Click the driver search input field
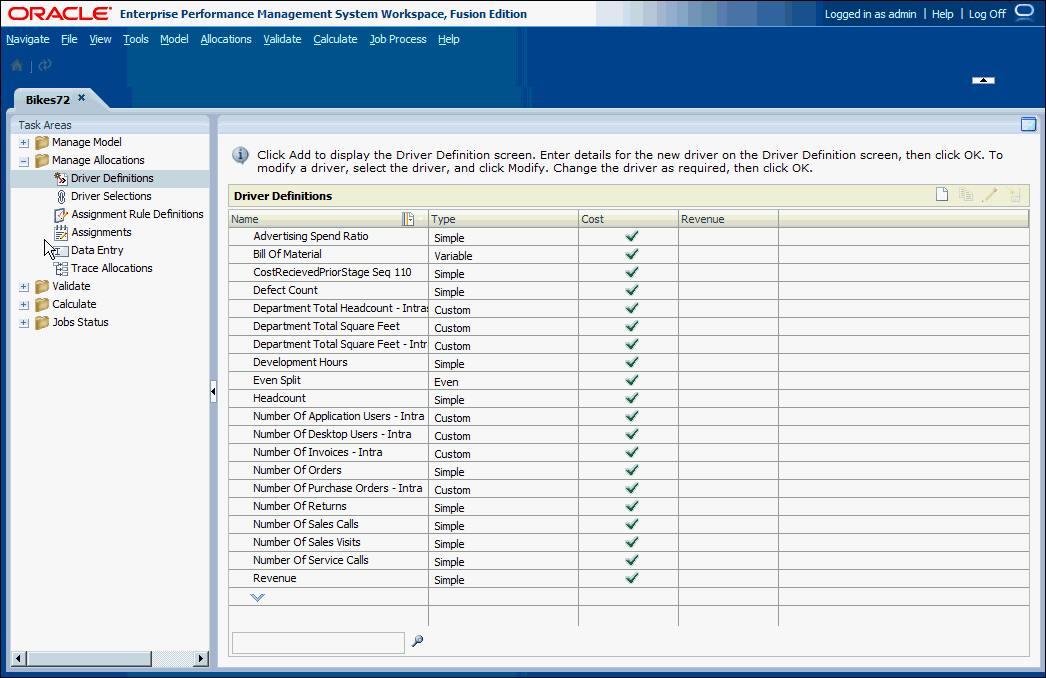1046x678 pixels. tap(318, 642)
